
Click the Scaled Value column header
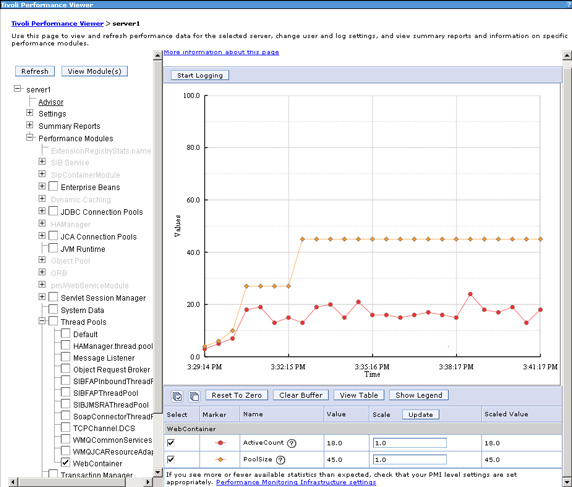tap(506, 414)
